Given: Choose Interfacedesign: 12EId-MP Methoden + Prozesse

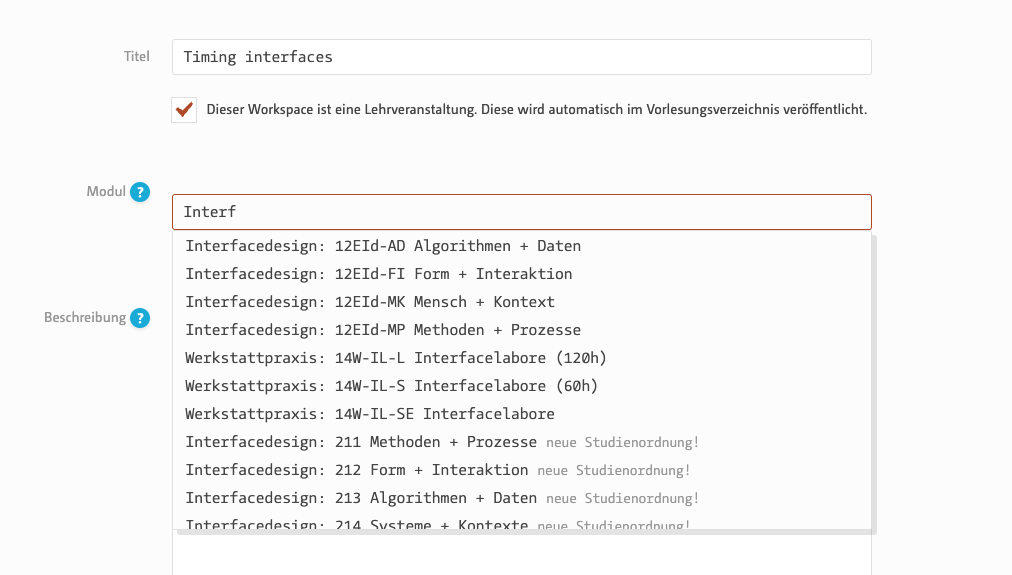Looking at the screenshot, I should pyautogui.click(x=521, y=330).
